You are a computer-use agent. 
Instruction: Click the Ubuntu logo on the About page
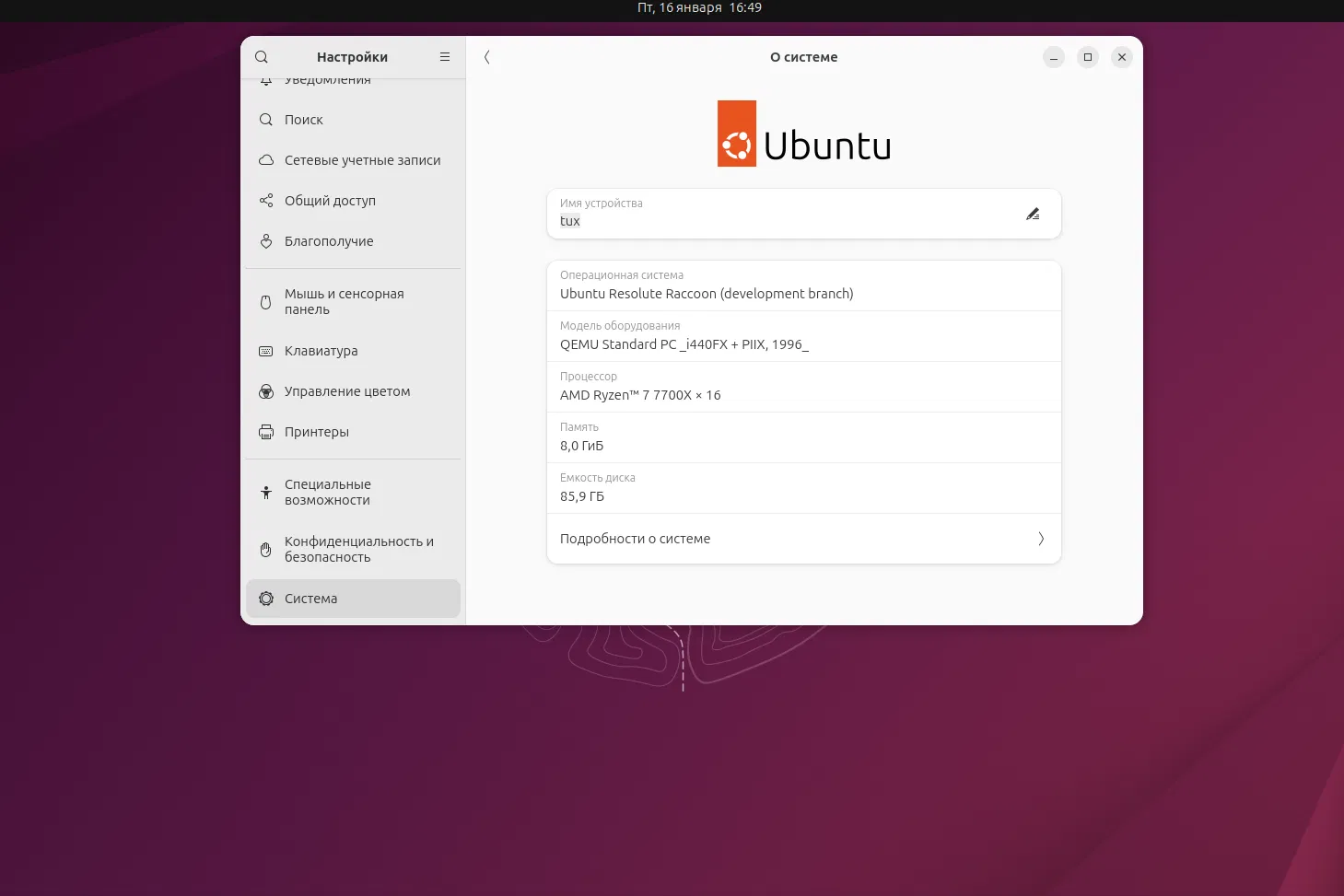pyautogui.click(x=803, y=134)
